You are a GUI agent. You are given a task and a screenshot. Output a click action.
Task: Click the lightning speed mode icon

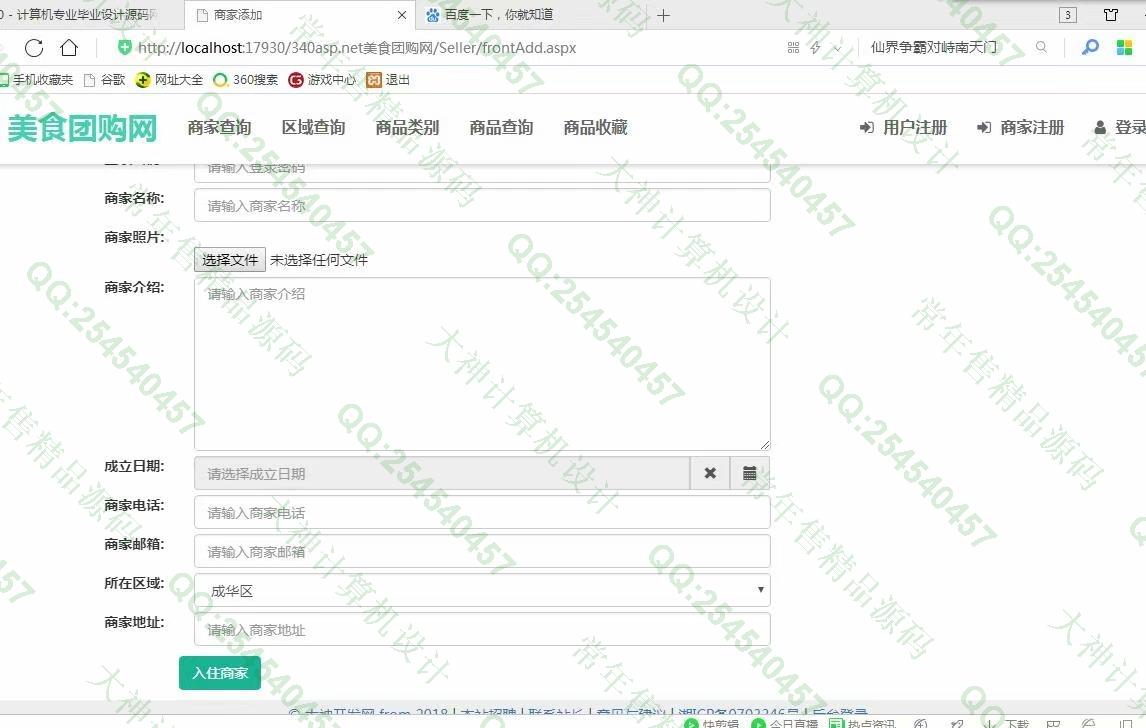(x=816, y=48)
